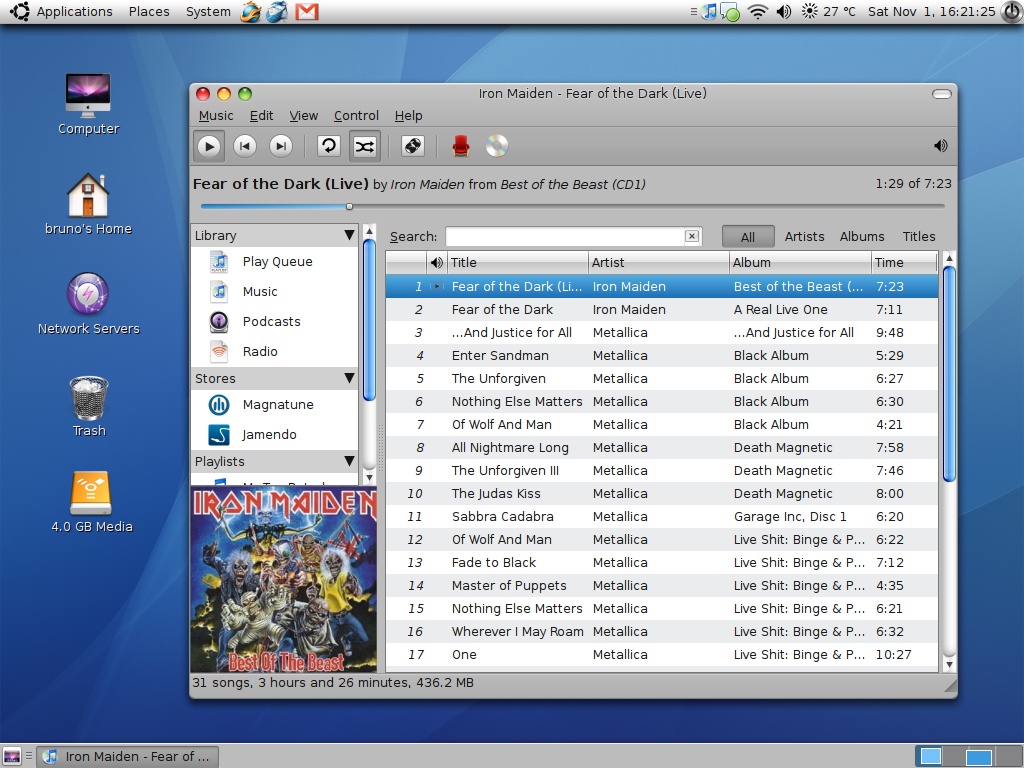Select the Master of Puppets track
Image resolution: width=1024 pixels, height=768 pixels.
(x=662, y=586)
